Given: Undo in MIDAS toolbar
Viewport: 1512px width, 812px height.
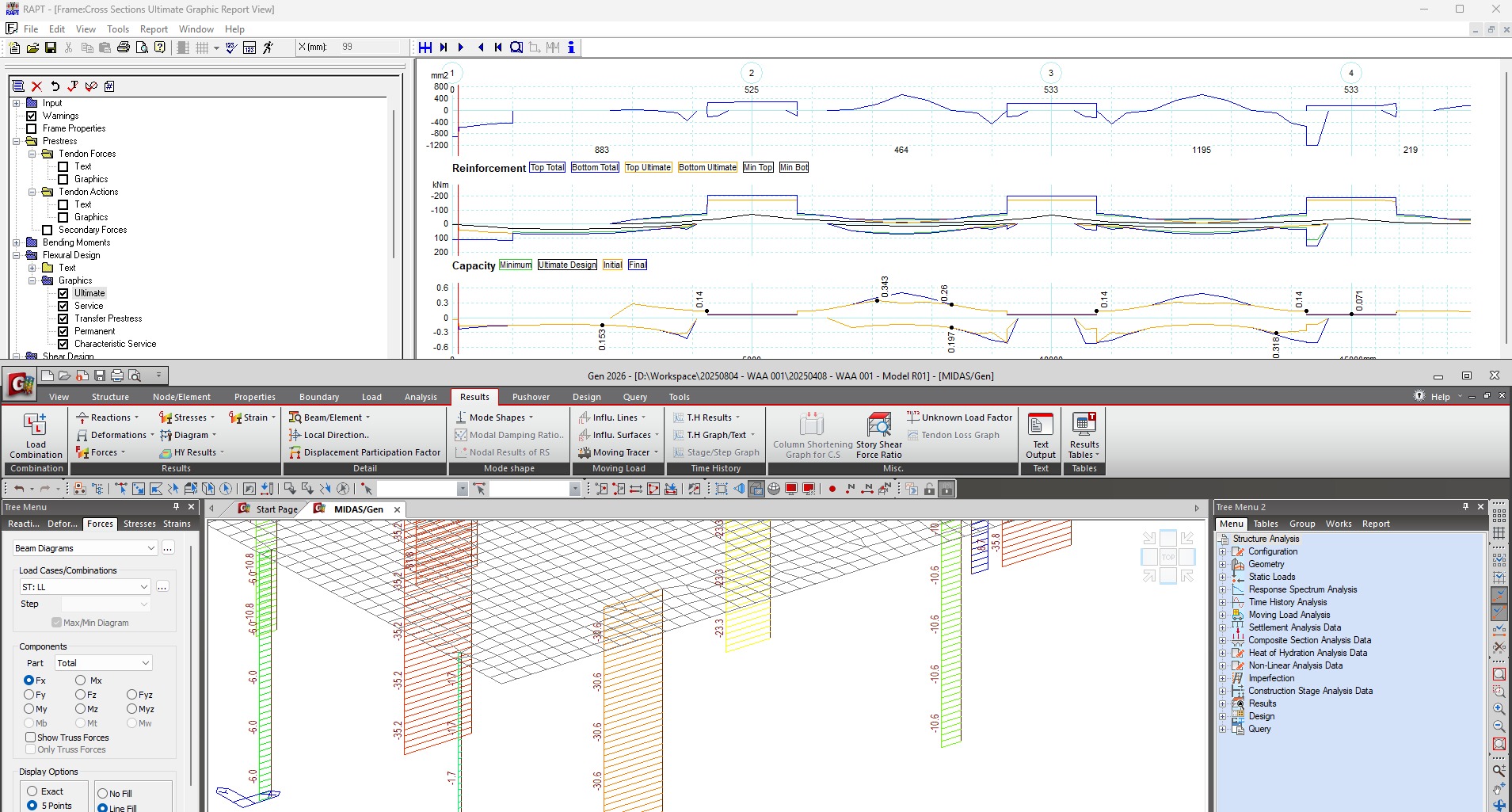Looking at the screenshot, I should click(19, 489).
